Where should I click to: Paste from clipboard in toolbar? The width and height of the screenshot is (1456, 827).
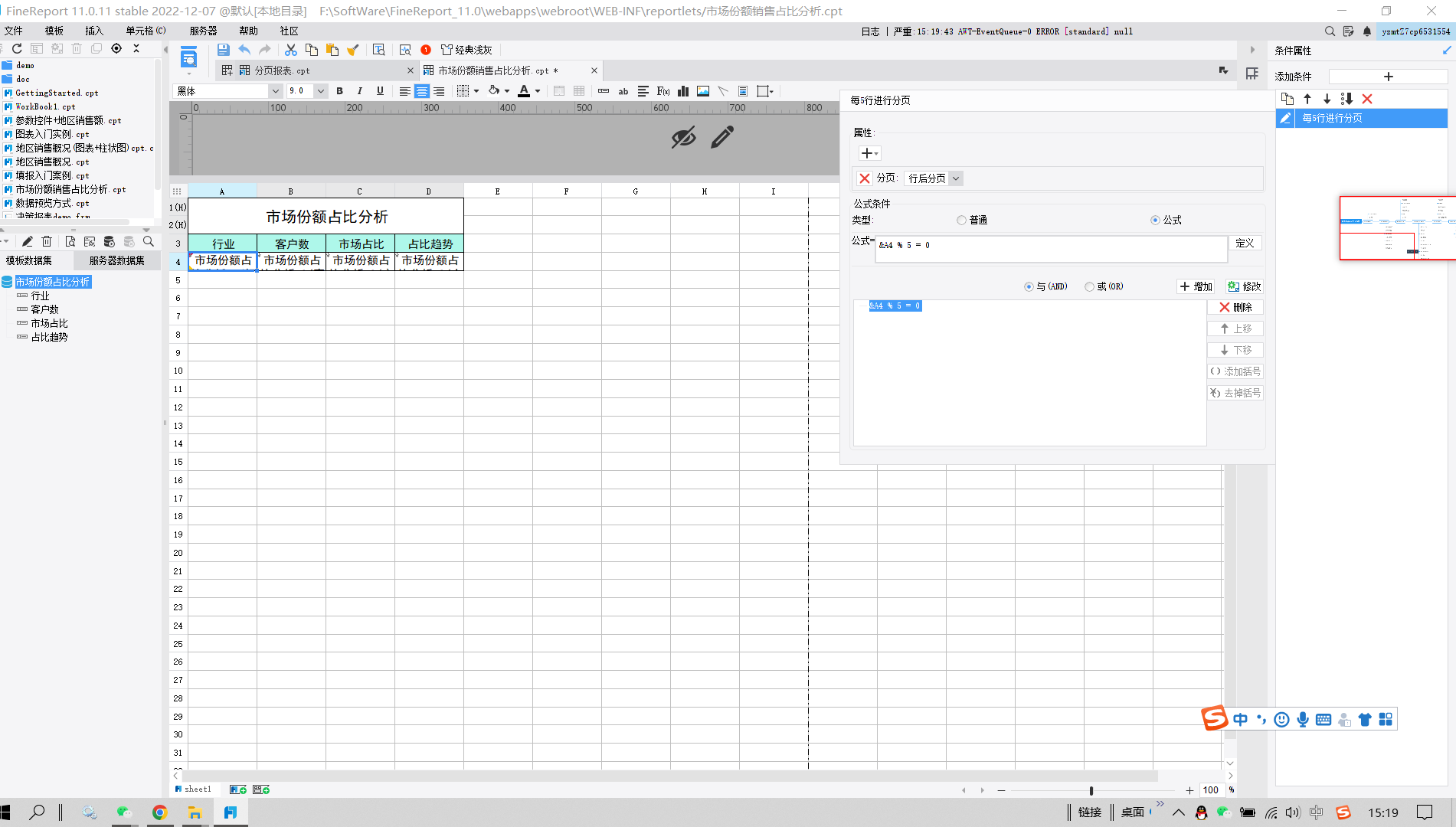332,50
